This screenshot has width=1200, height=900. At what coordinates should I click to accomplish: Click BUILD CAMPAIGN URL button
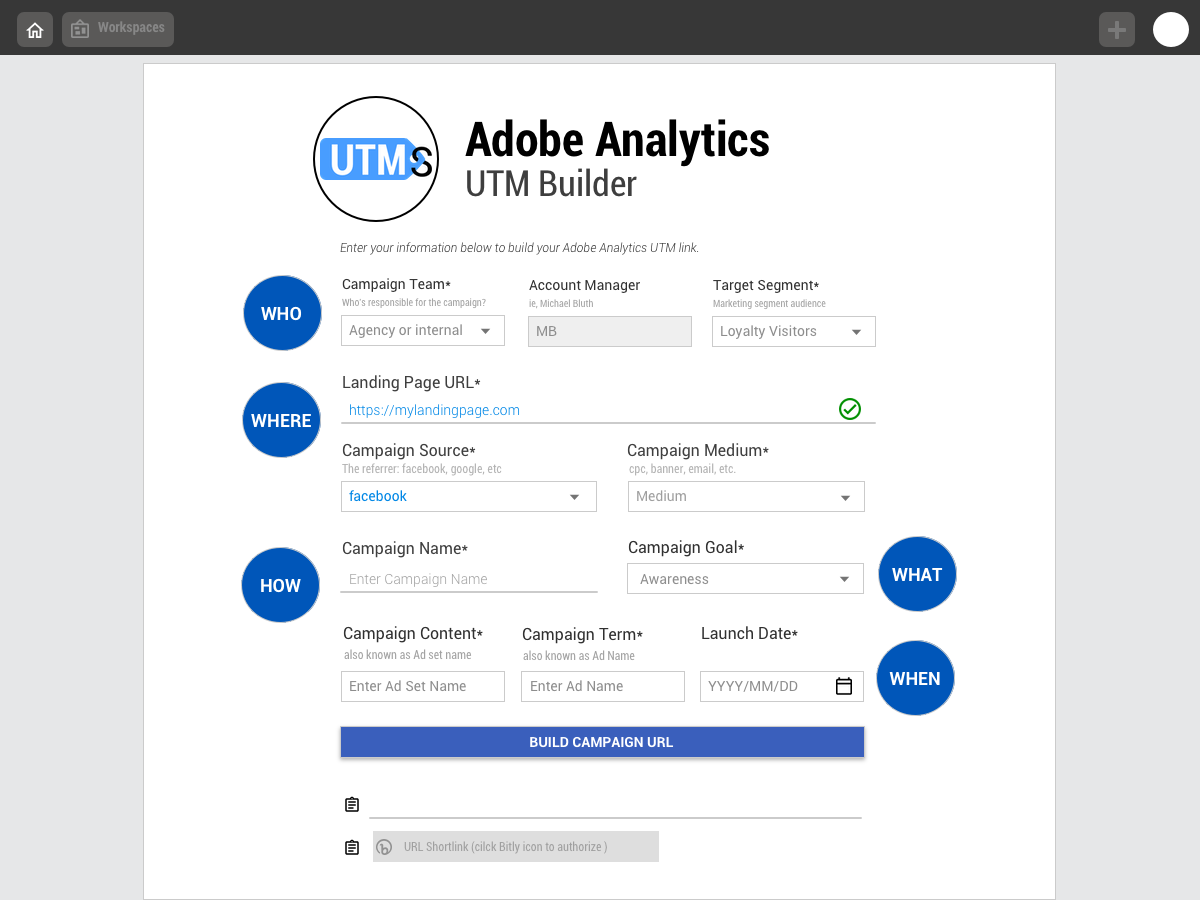pyautogui.click(x=602, y=742)
